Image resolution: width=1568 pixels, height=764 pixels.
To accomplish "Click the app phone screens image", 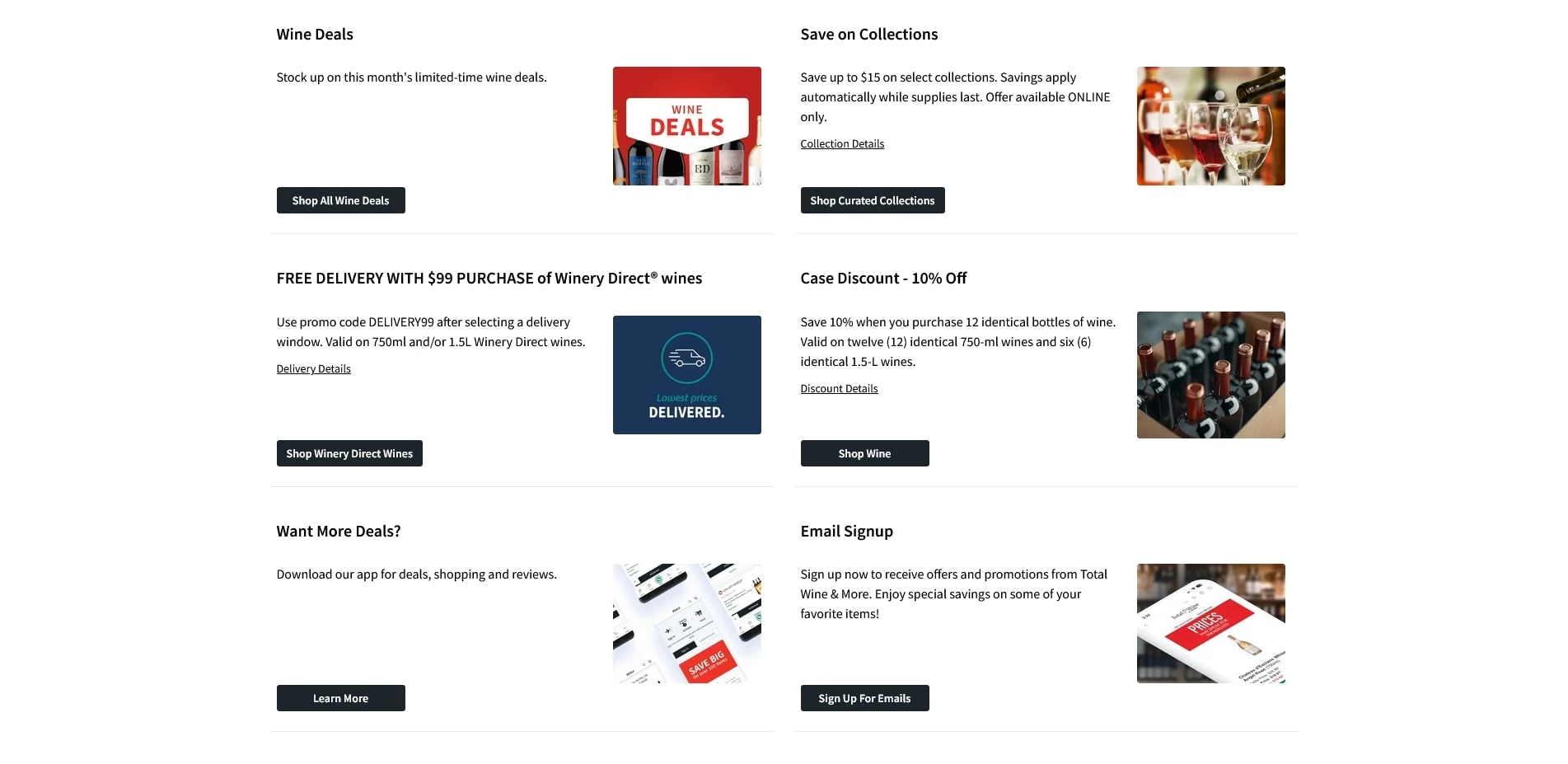I will (x=686, y=623).
